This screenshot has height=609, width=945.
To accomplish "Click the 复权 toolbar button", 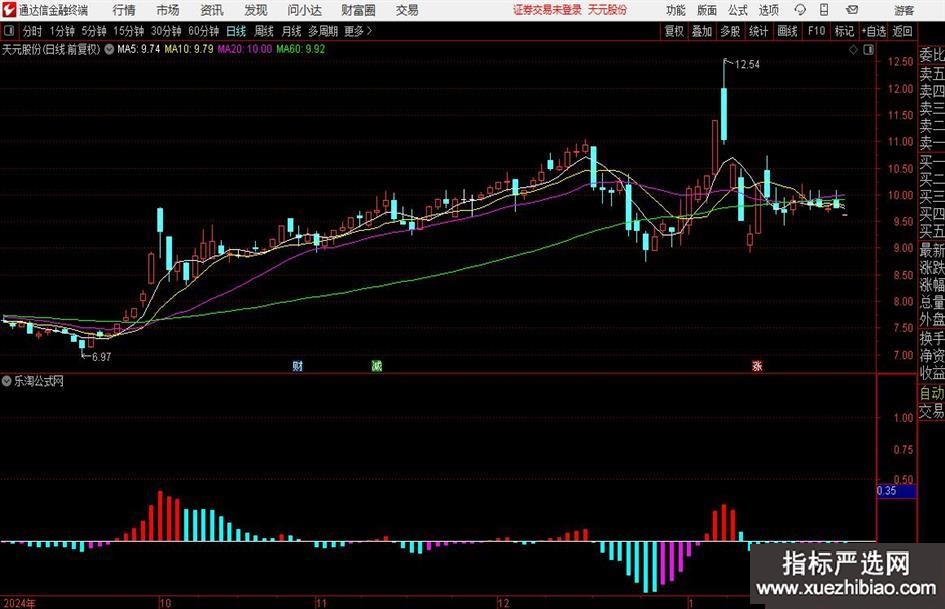I will click(674, 31).
